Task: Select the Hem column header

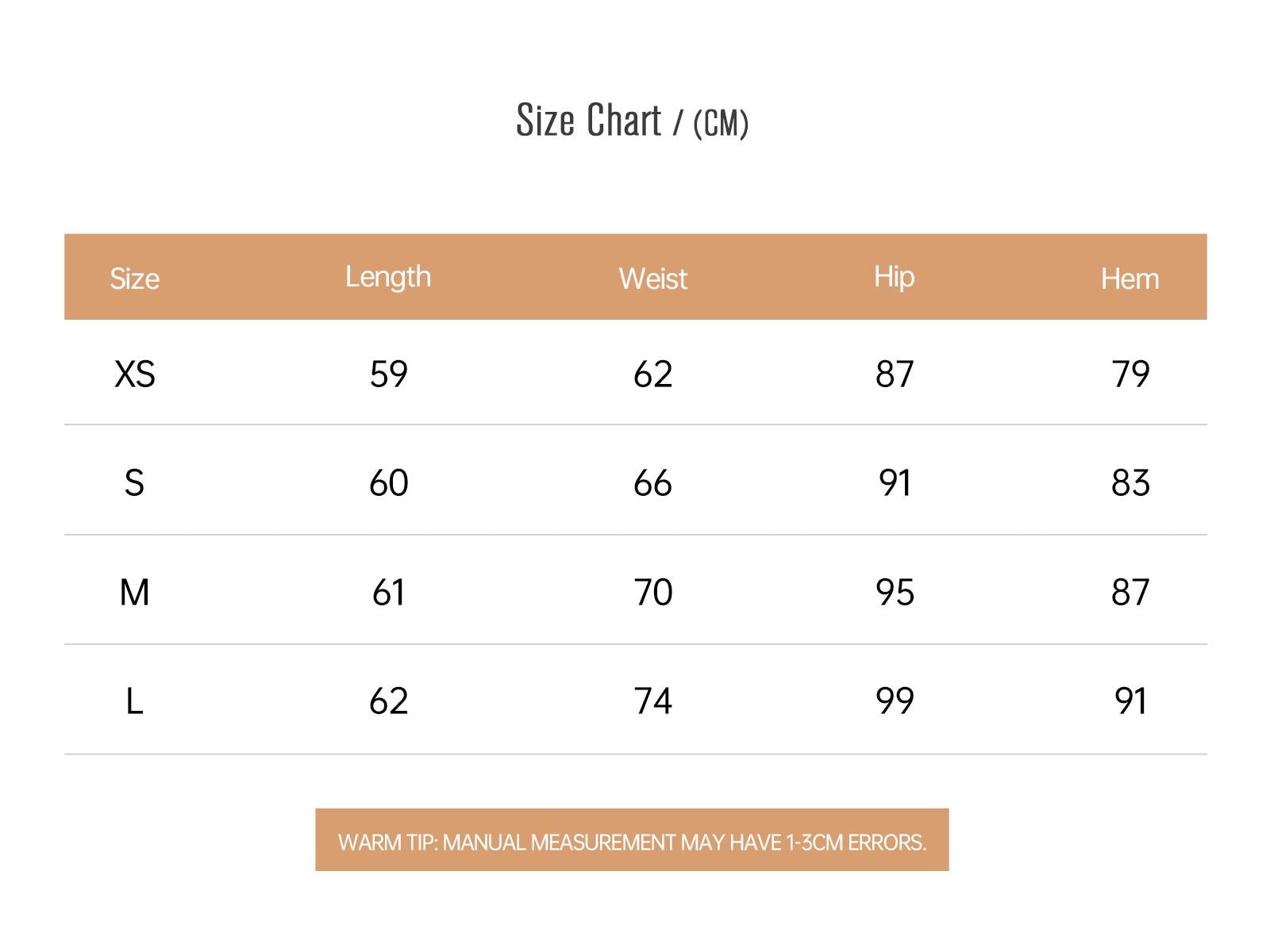Action: coord(1130,279)
